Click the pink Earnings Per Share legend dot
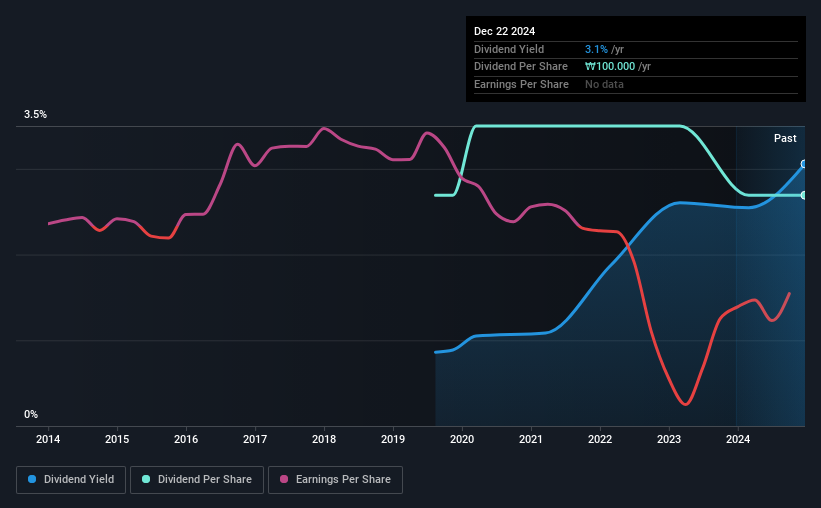This screenshot has width=821, height=508. pyautogui.click(x=284, y=479)
